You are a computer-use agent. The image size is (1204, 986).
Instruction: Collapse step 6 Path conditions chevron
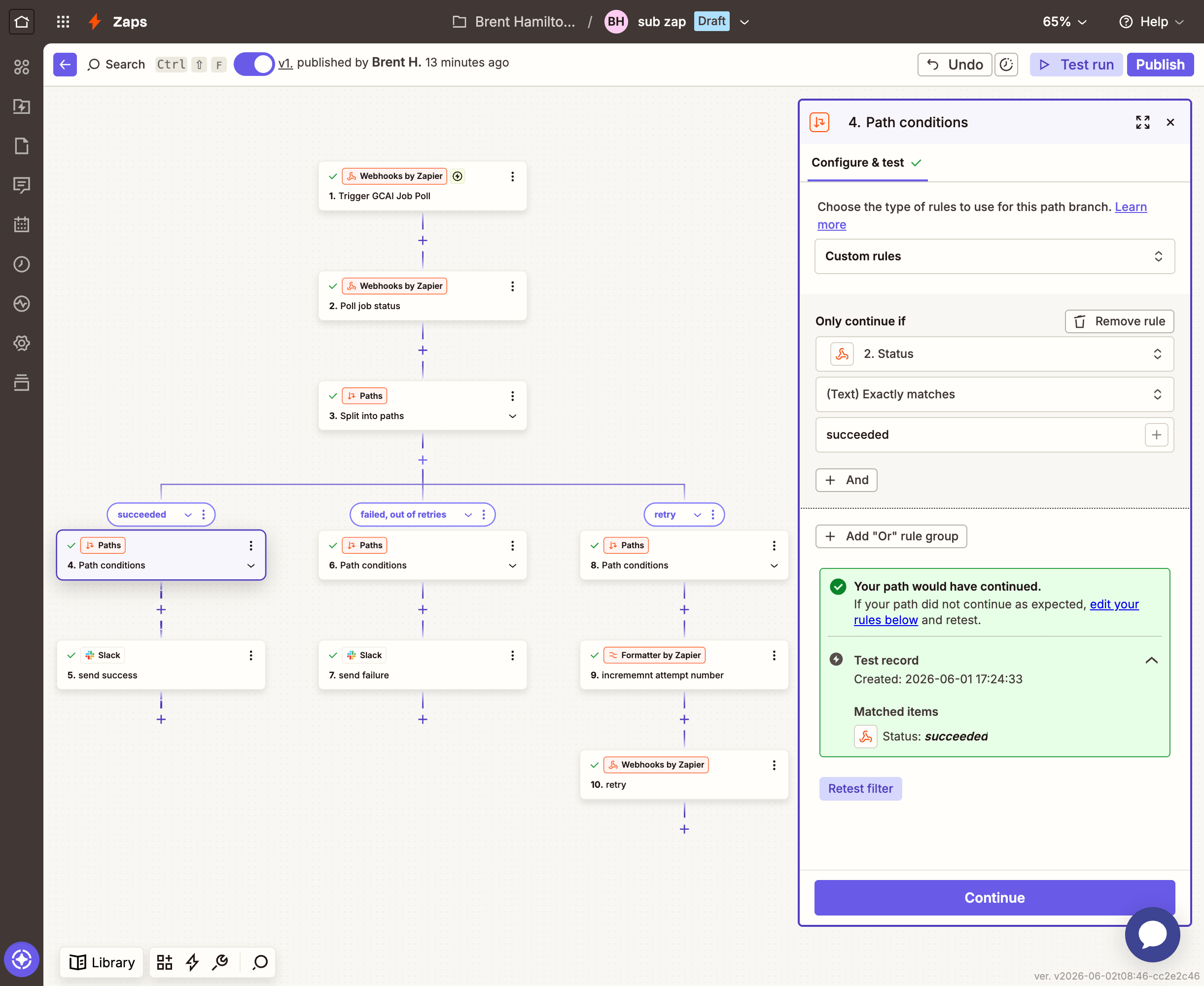512,565
